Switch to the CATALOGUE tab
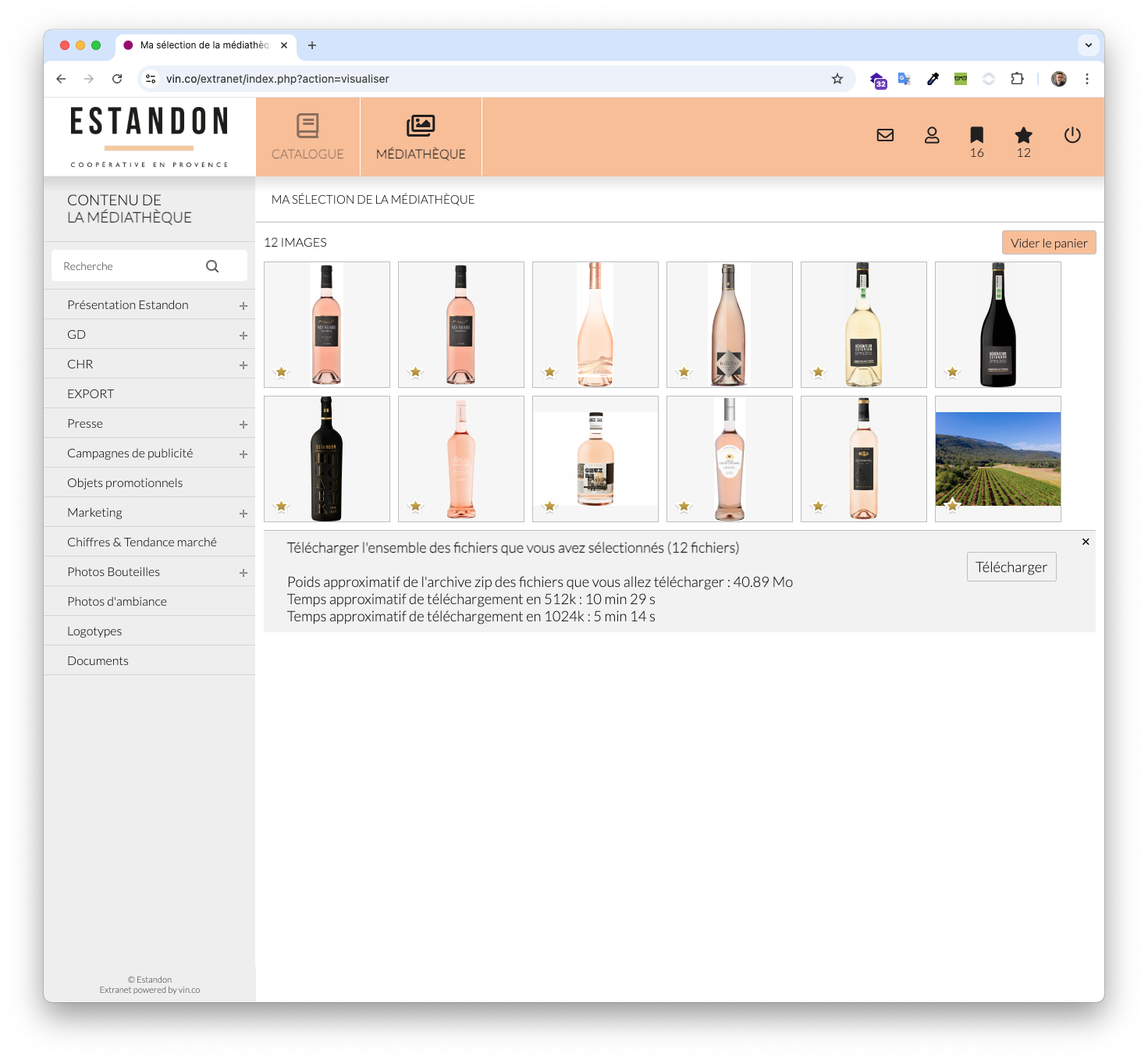 pos(307,137)
